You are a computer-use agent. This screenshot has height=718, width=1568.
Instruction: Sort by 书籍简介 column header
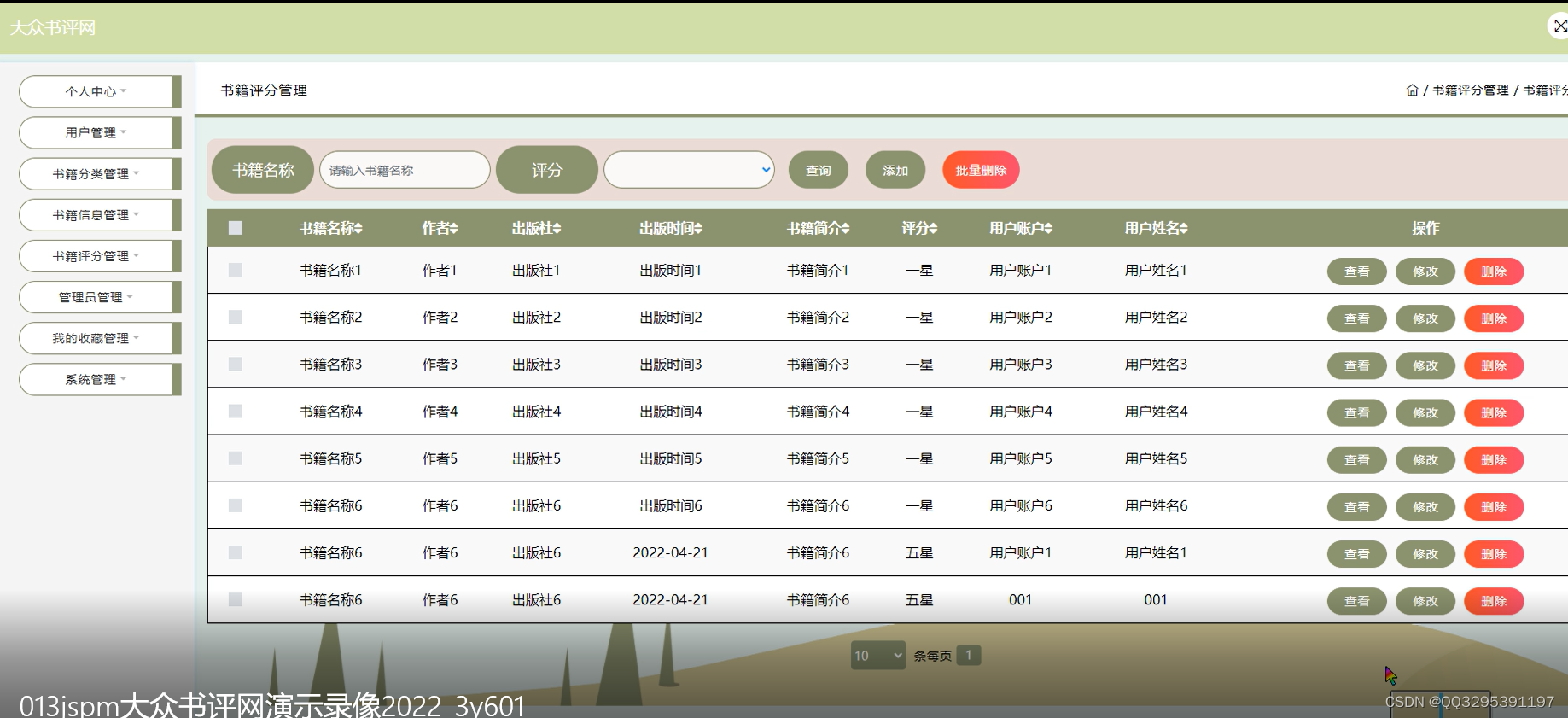coord(818,229)
